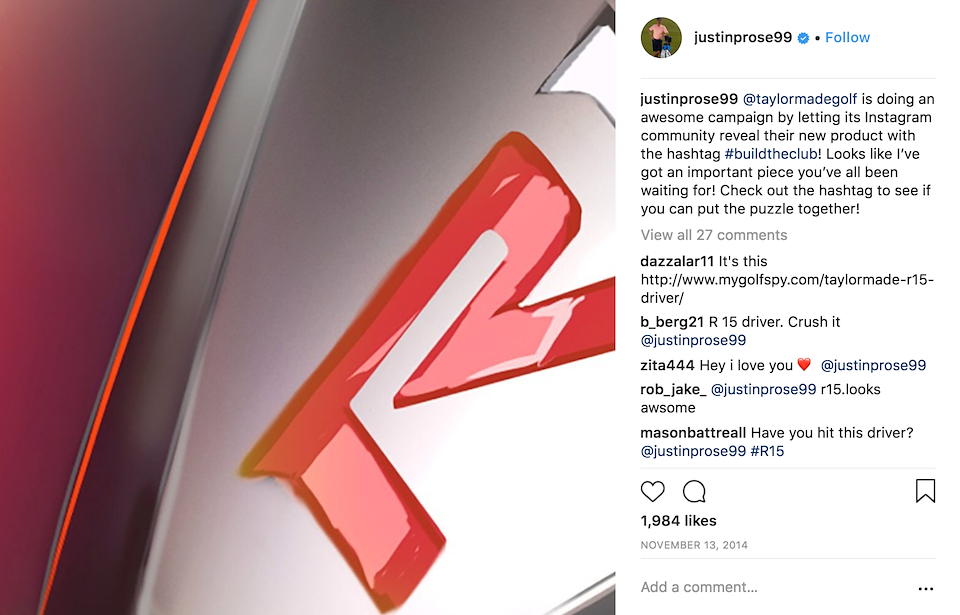Visit b_berg21's profile from comment
Image resolution: width=960 pixels, height=615 pixels.
coord(672,322)
